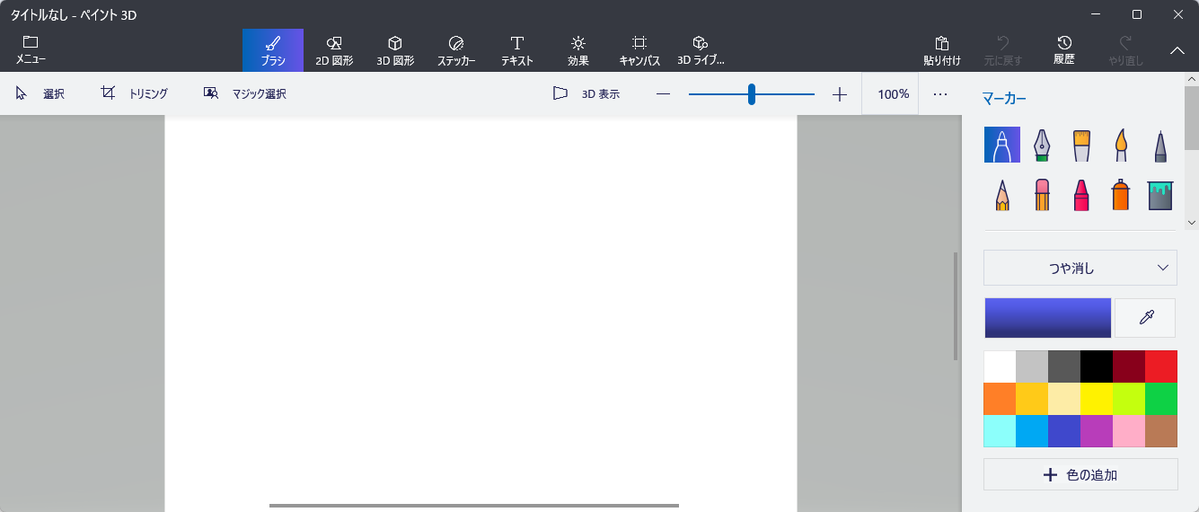Switch to the 3D 図形 tab
Screen dimensions: 1199x512
(395, 50)
